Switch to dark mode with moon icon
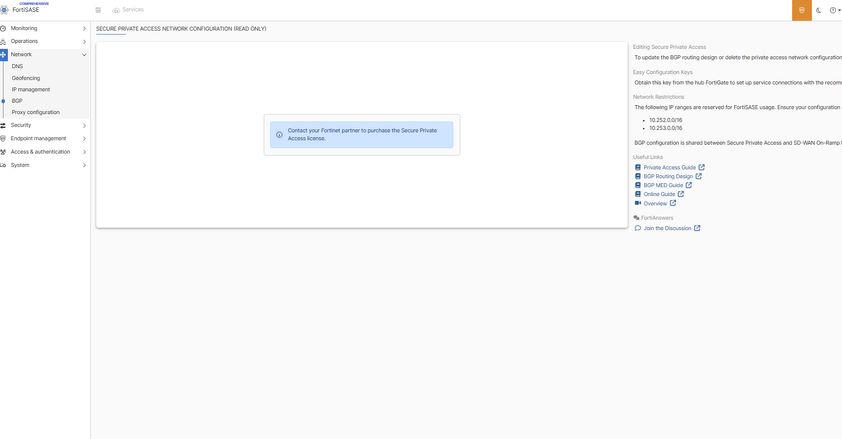The image size is (842, 439). point(819,10)
